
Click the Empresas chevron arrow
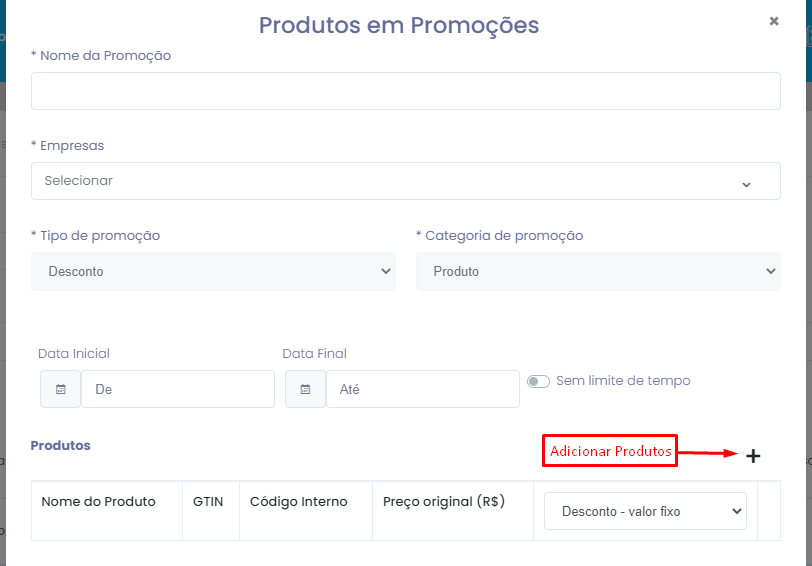pos(746,185)
